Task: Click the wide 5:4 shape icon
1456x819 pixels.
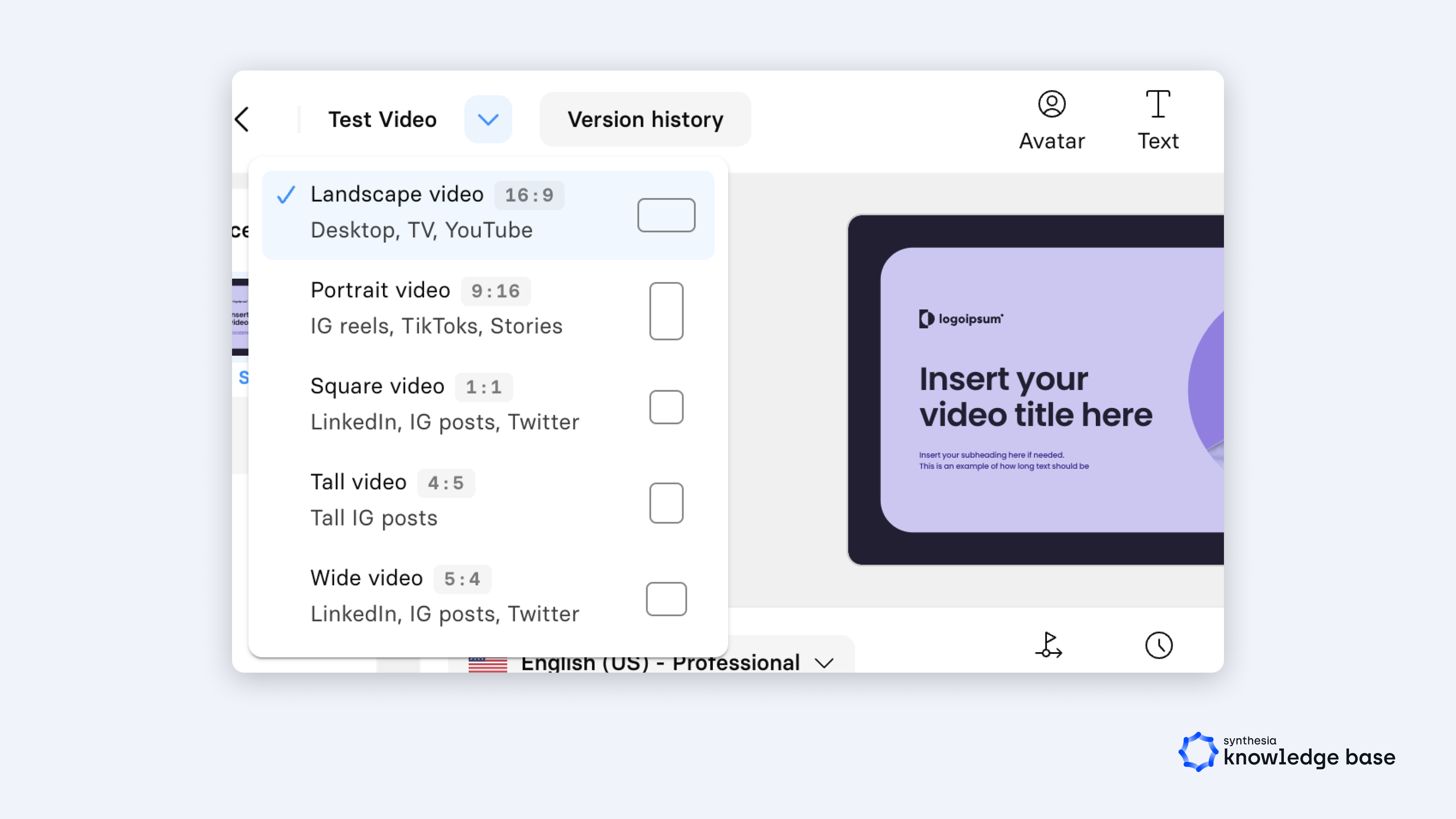Action: pyautogui.click(x=666, y=599)
